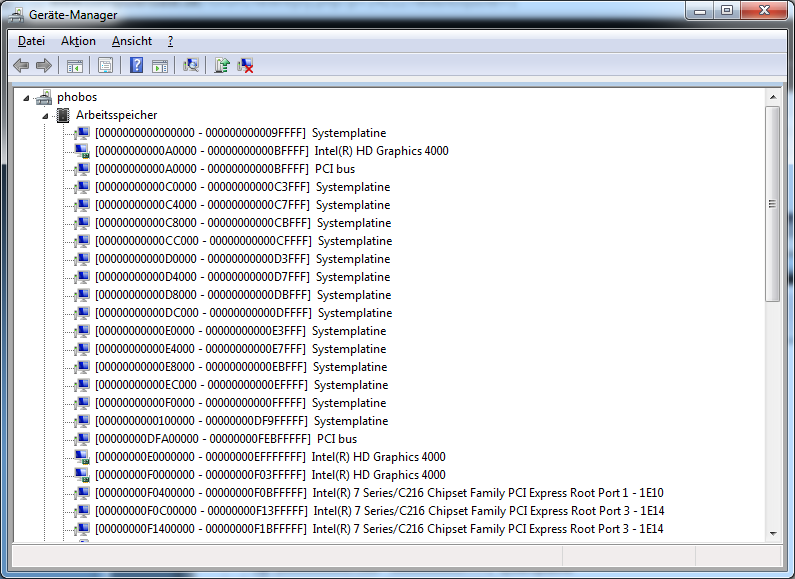Collapse the phobos root node
The image size is (795, 579).
[26, 98]
